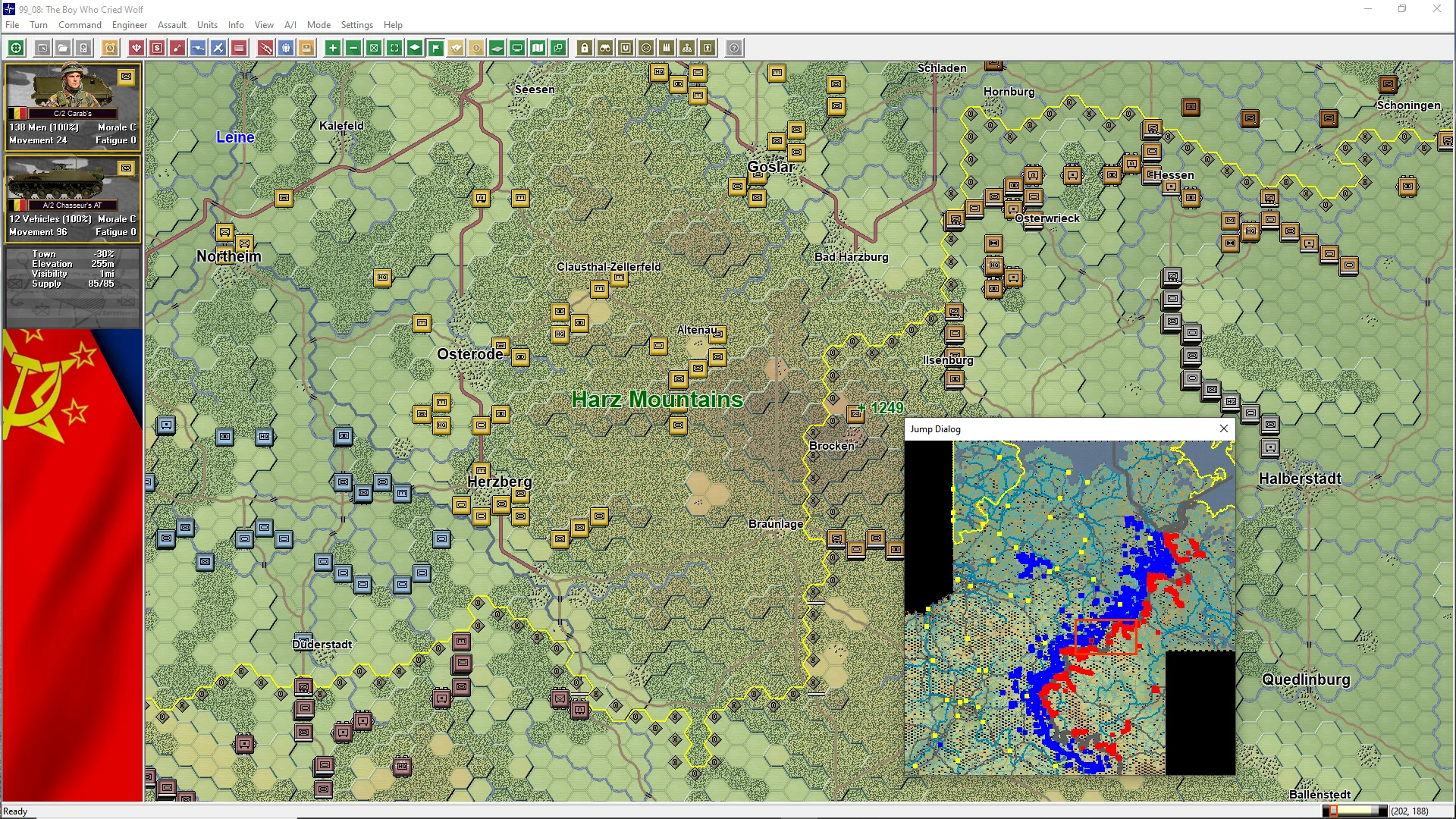
Task: Click the green diamond toolbar icon
Action: [x=415, y=49]
